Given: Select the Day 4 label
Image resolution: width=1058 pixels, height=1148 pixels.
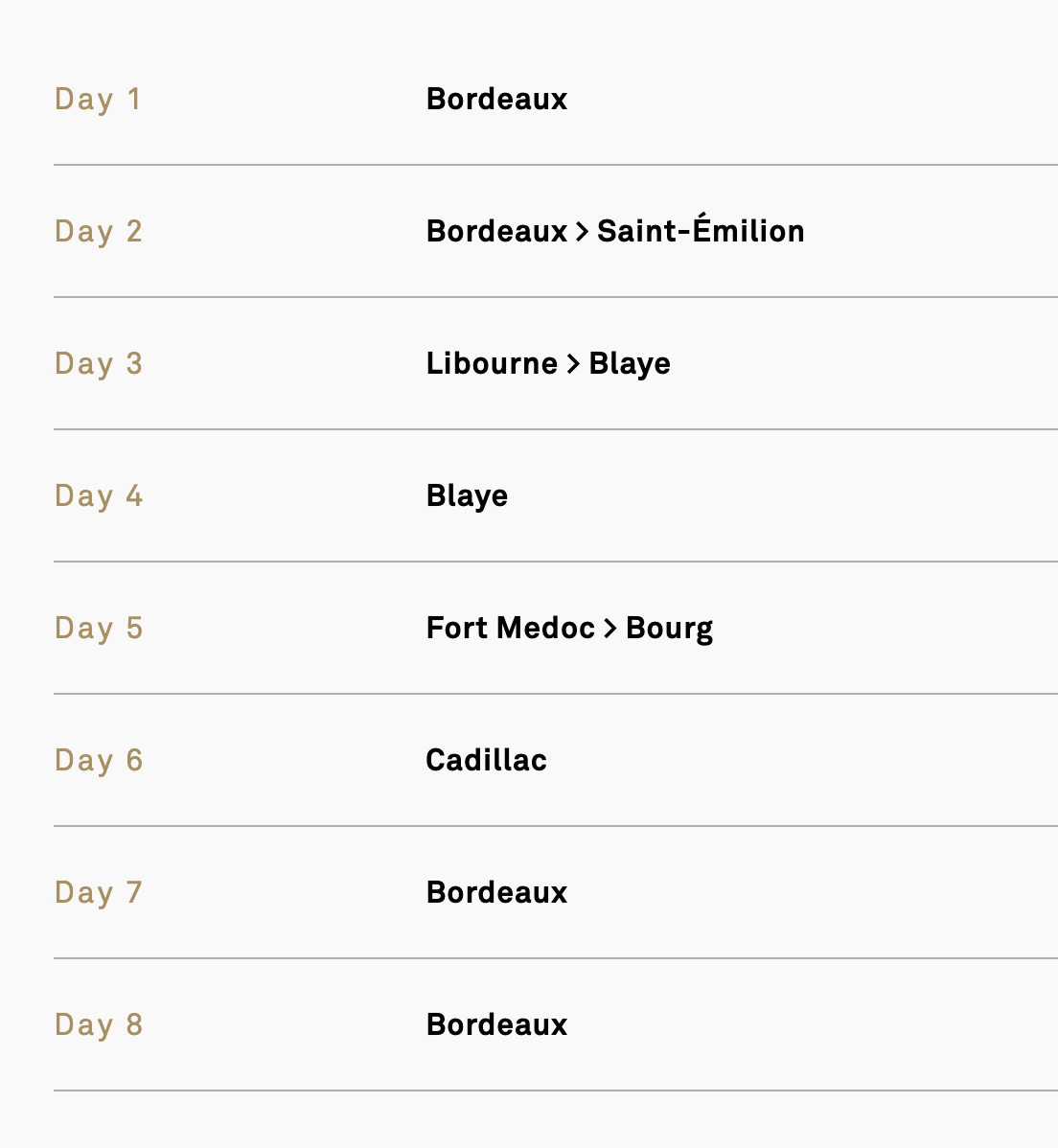Looking at the screenshot, I should (x=98, y=496).
